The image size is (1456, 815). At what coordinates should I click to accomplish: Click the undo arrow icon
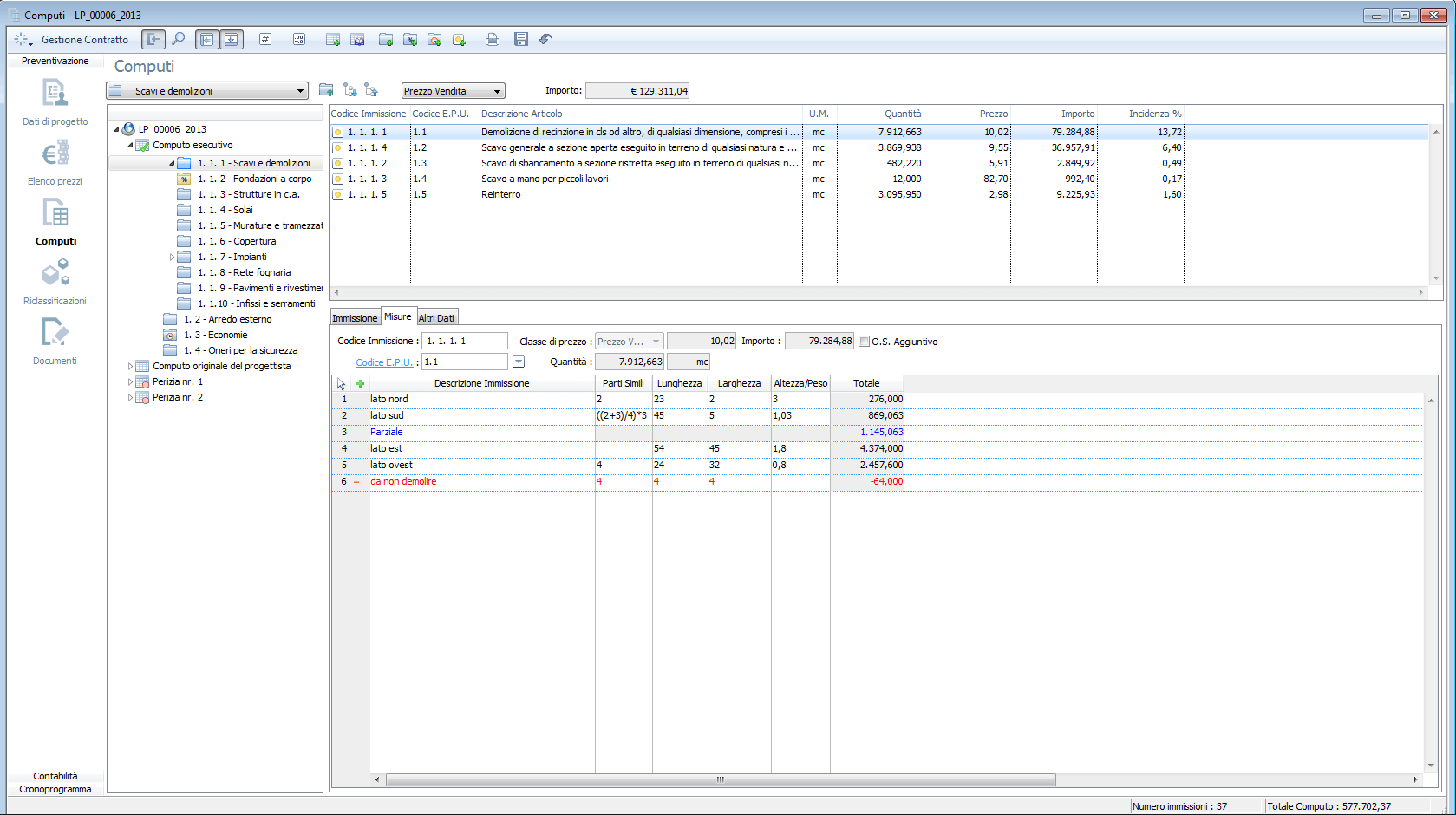tap(545, 40)
